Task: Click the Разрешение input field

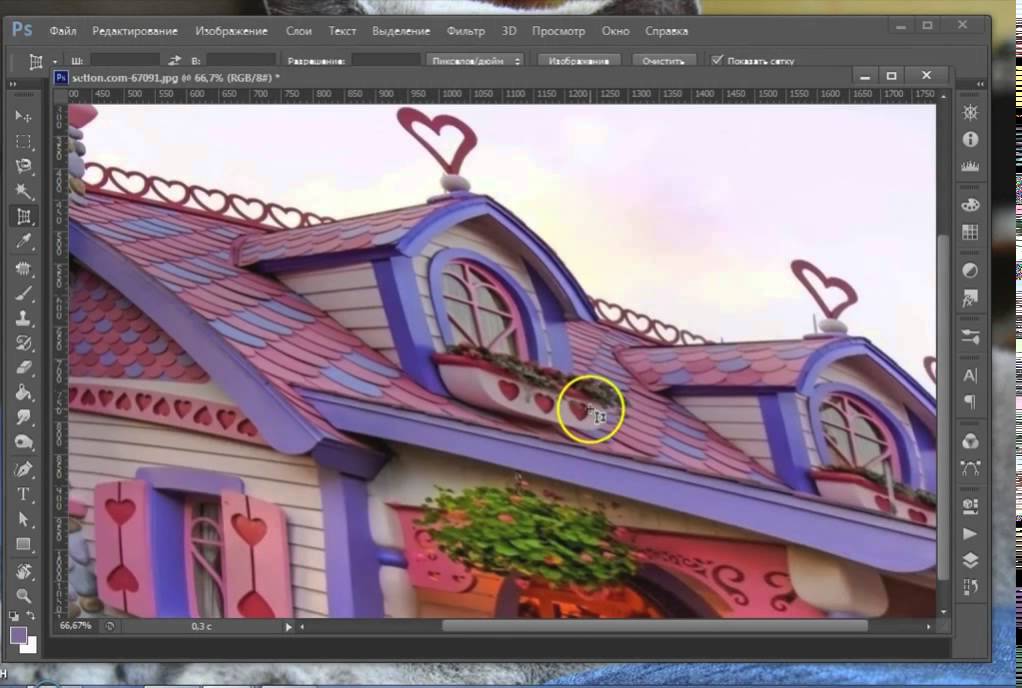Action: pos(385,61)
